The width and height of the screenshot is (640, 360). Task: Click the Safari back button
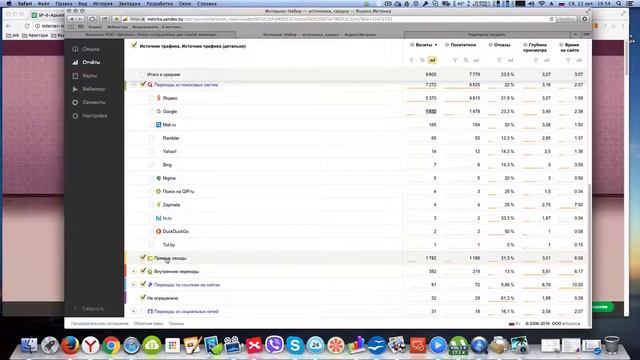point(72,19)
